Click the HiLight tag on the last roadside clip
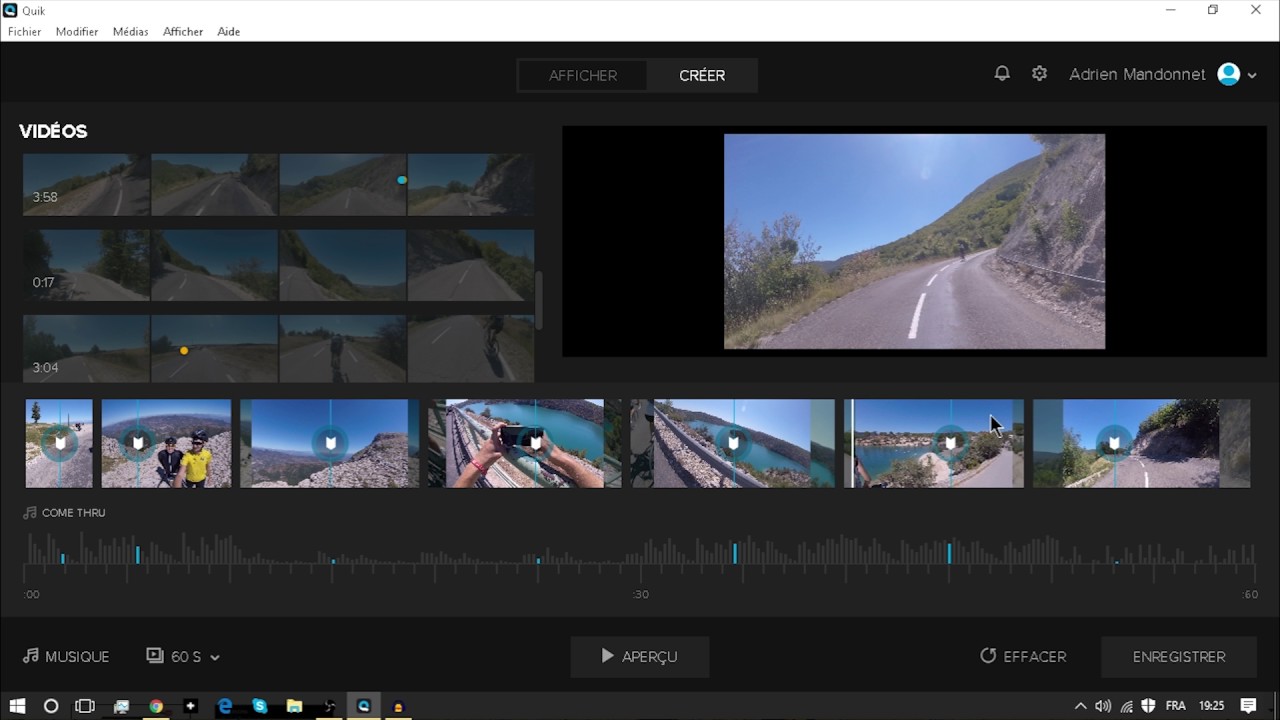This screenshot has height=720, width=1280. pyautogui.click(x=1114, y=443)
